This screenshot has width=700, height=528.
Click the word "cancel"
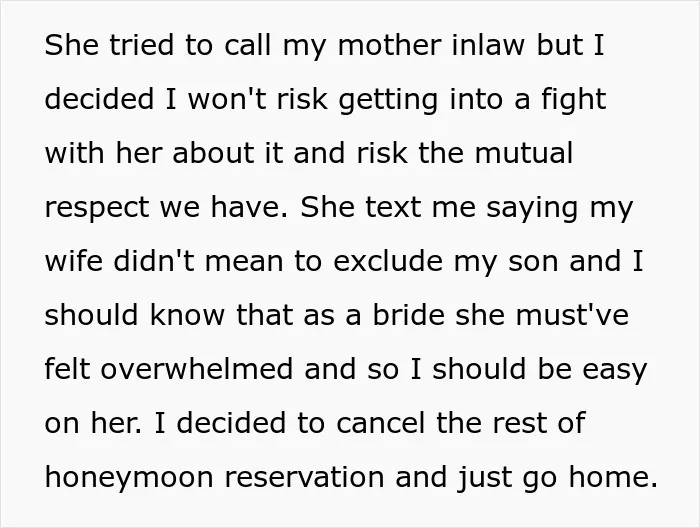tap(380, 423)
